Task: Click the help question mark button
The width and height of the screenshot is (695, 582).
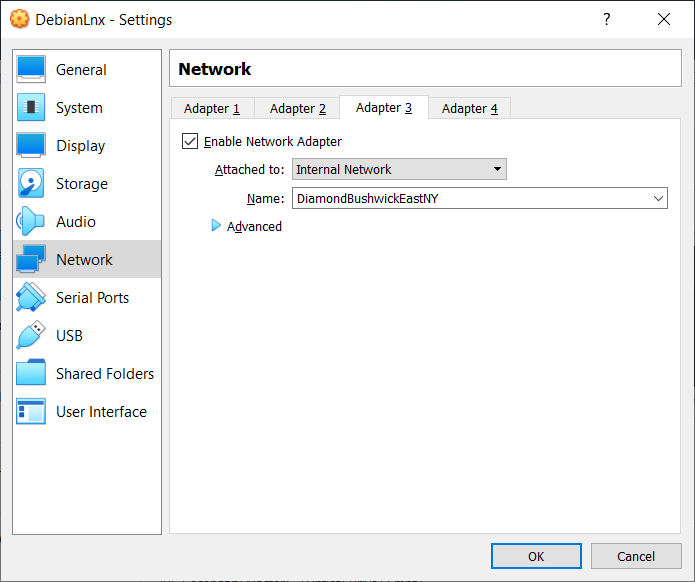Action: (x=607, y=19)
